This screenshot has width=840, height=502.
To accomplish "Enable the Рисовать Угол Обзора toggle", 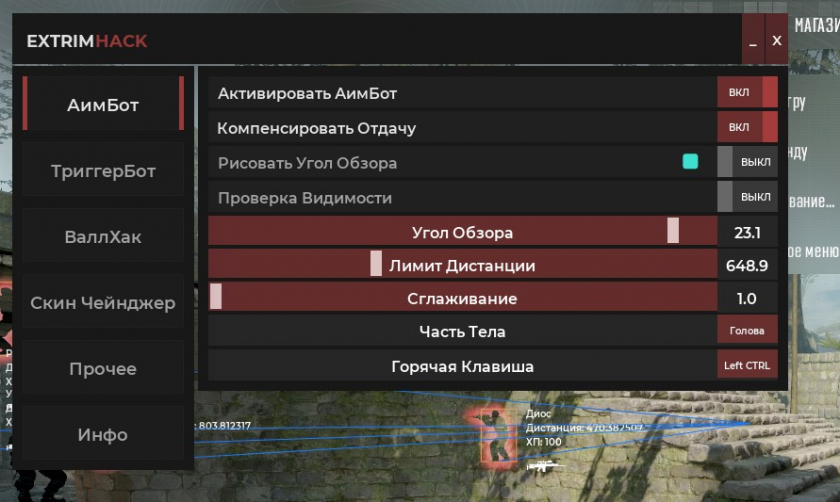I will click(747, 162).
